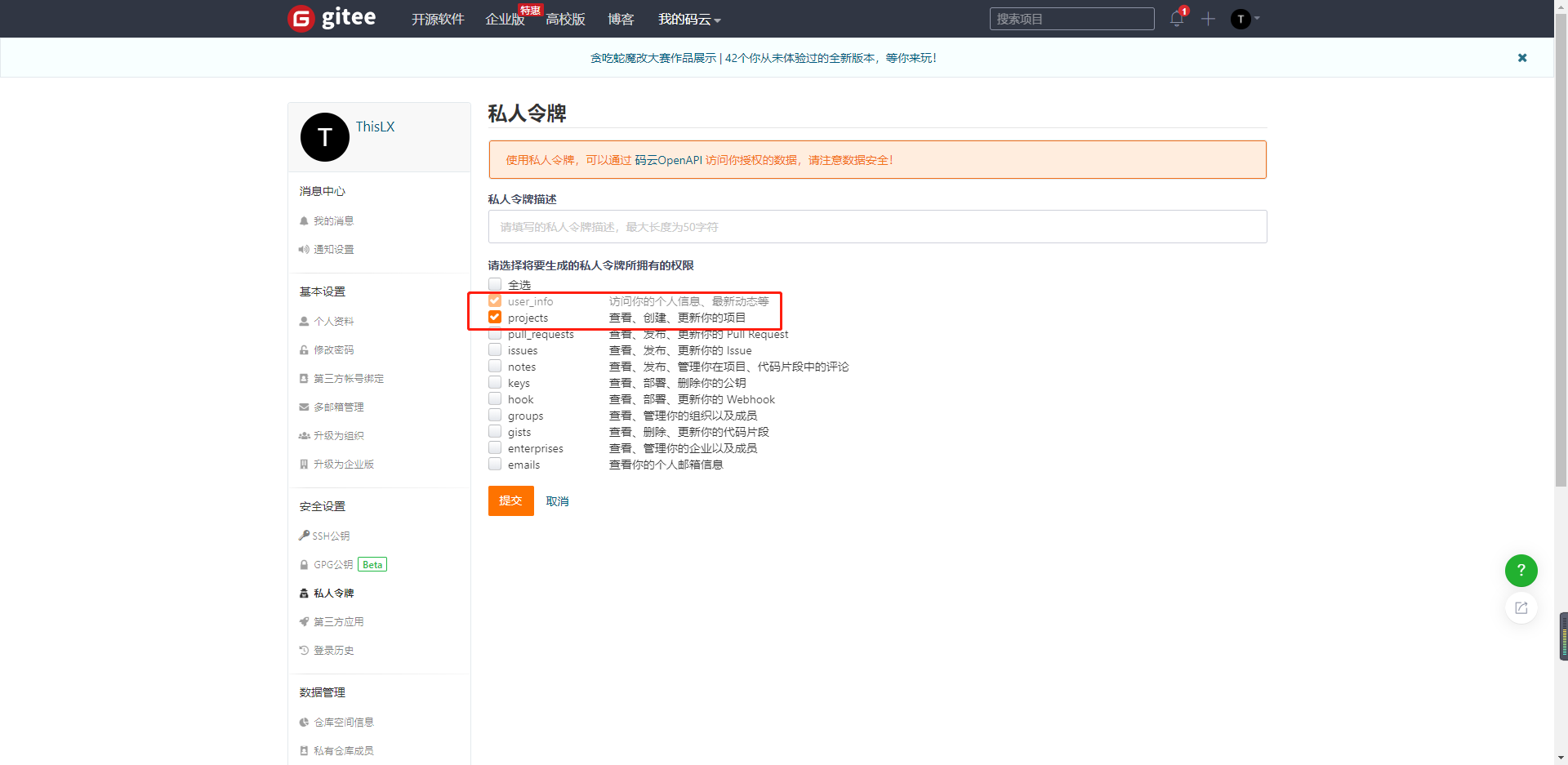The image size is (1568, 765).
Task: Click the 取消 link
Action: (x=557, y=501)
